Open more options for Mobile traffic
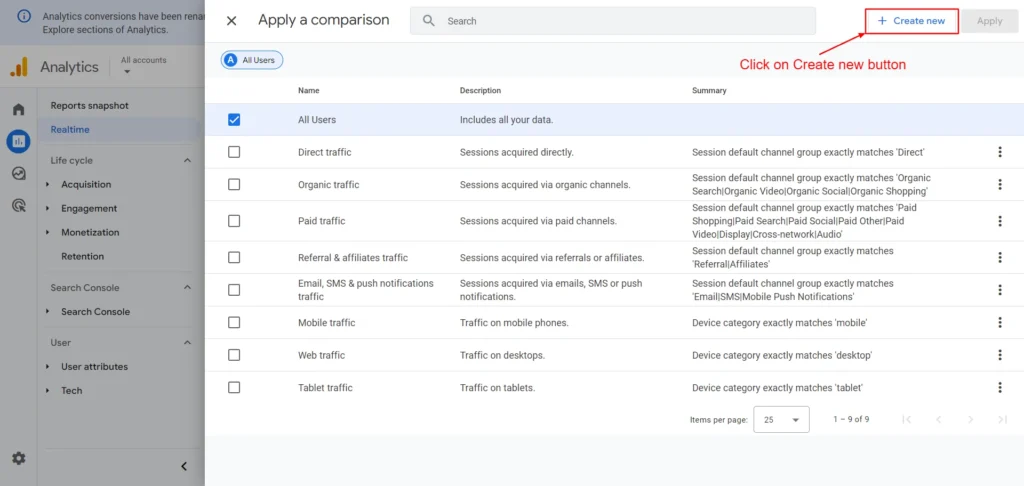Screen dimensions: 1024x486 [x=999, y=323]
